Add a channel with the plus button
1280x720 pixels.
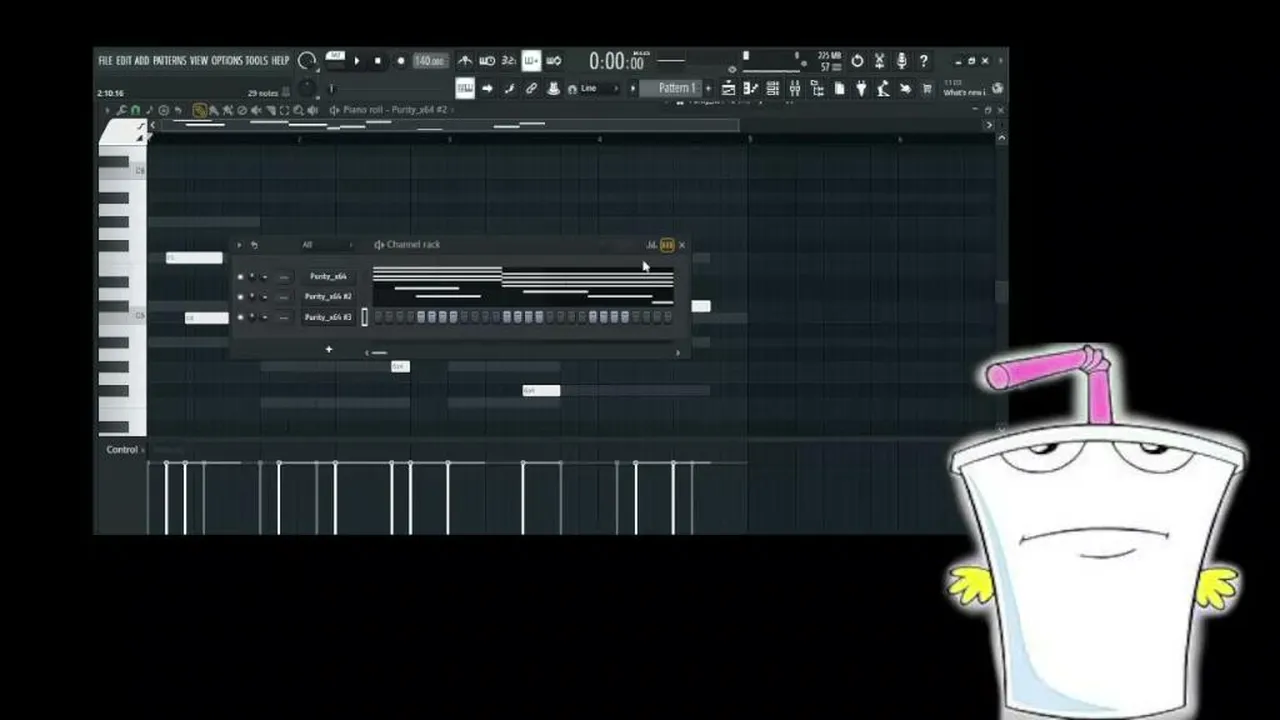[x=328, y=349]
